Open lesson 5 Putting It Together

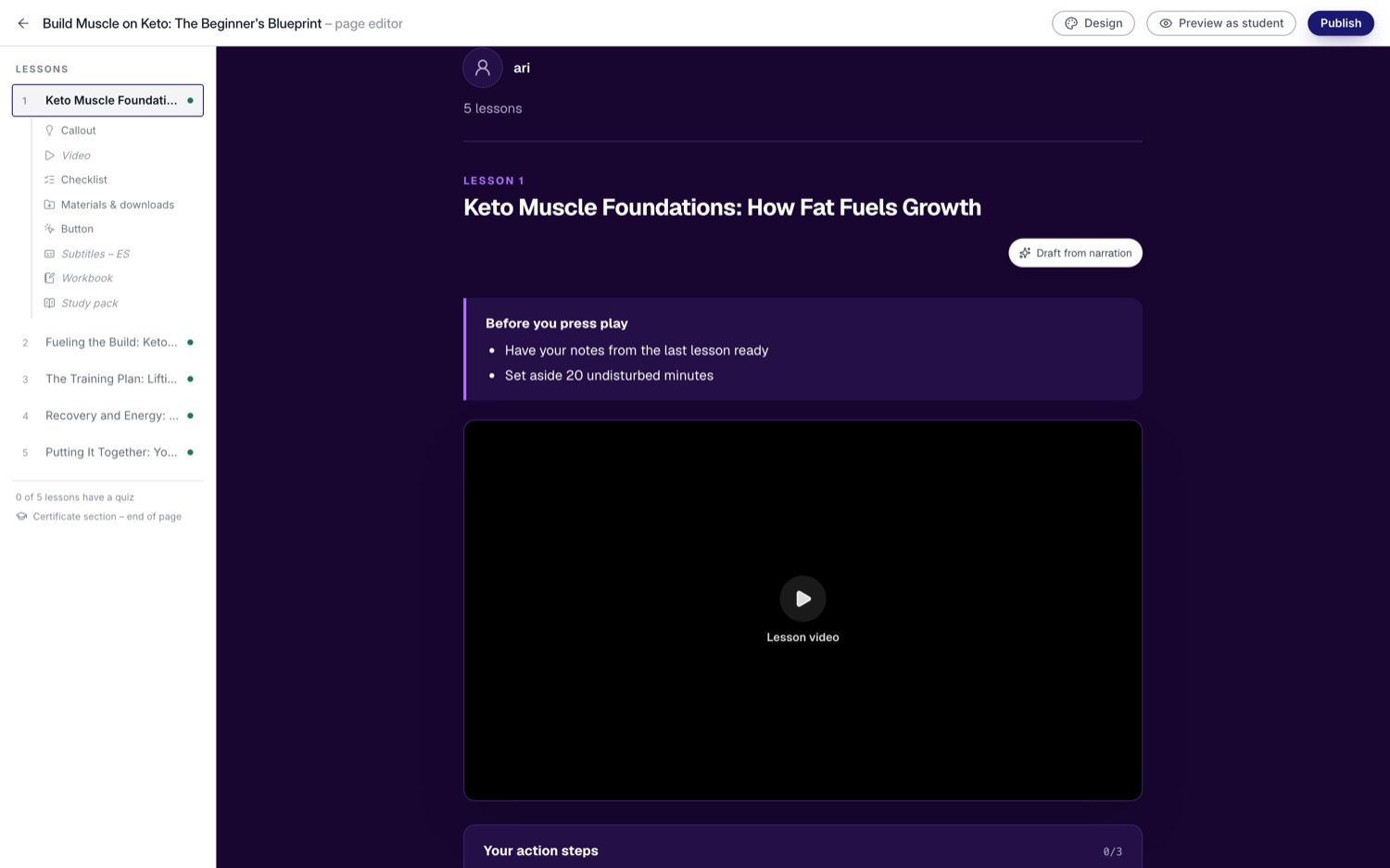click(x=107, y=452)
